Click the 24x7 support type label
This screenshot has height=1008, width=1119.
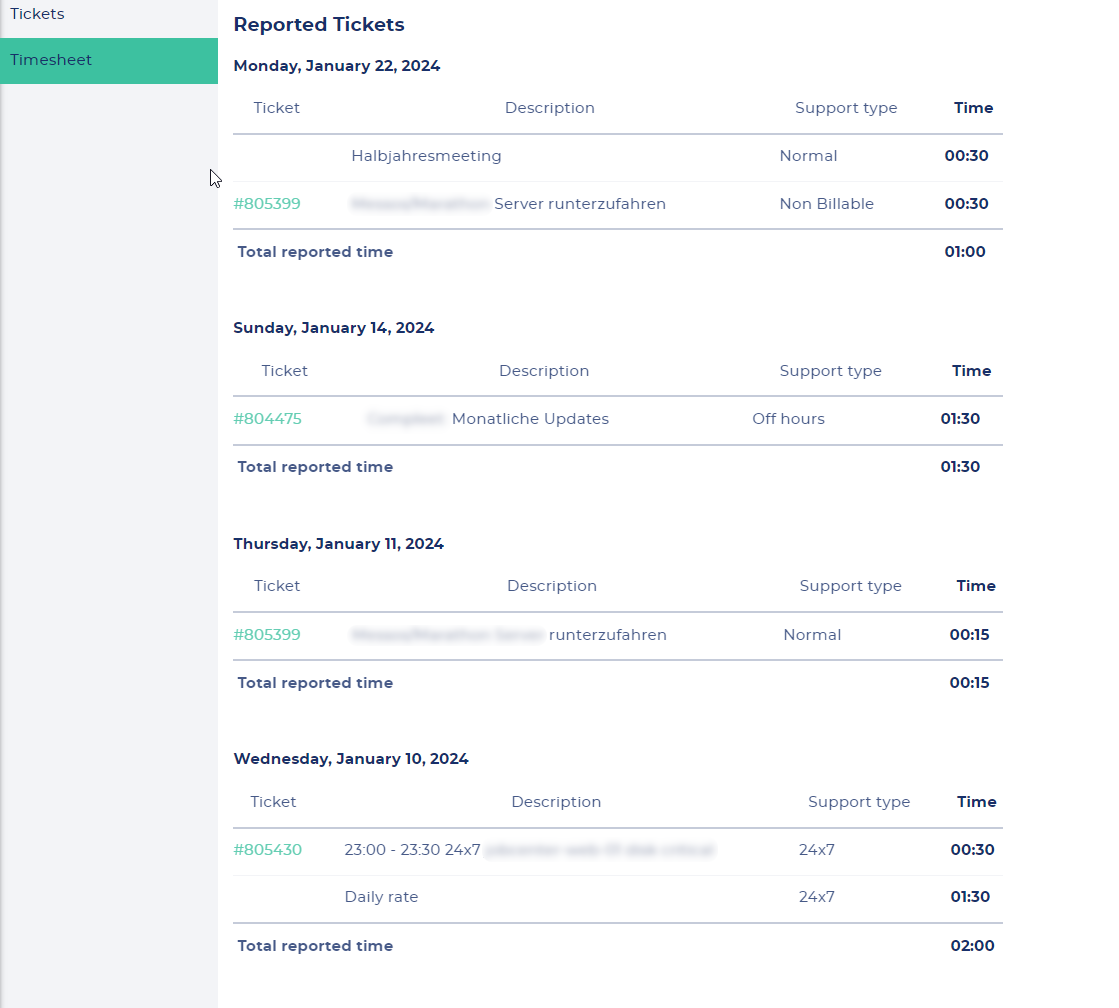[817, 849]
